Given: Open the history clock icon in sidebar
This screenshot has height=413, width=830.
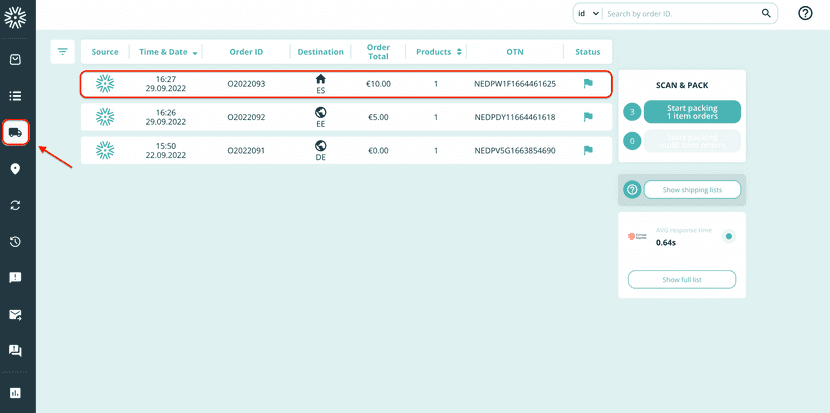Looking at the screenshot, I should click(x=16, y=241).
